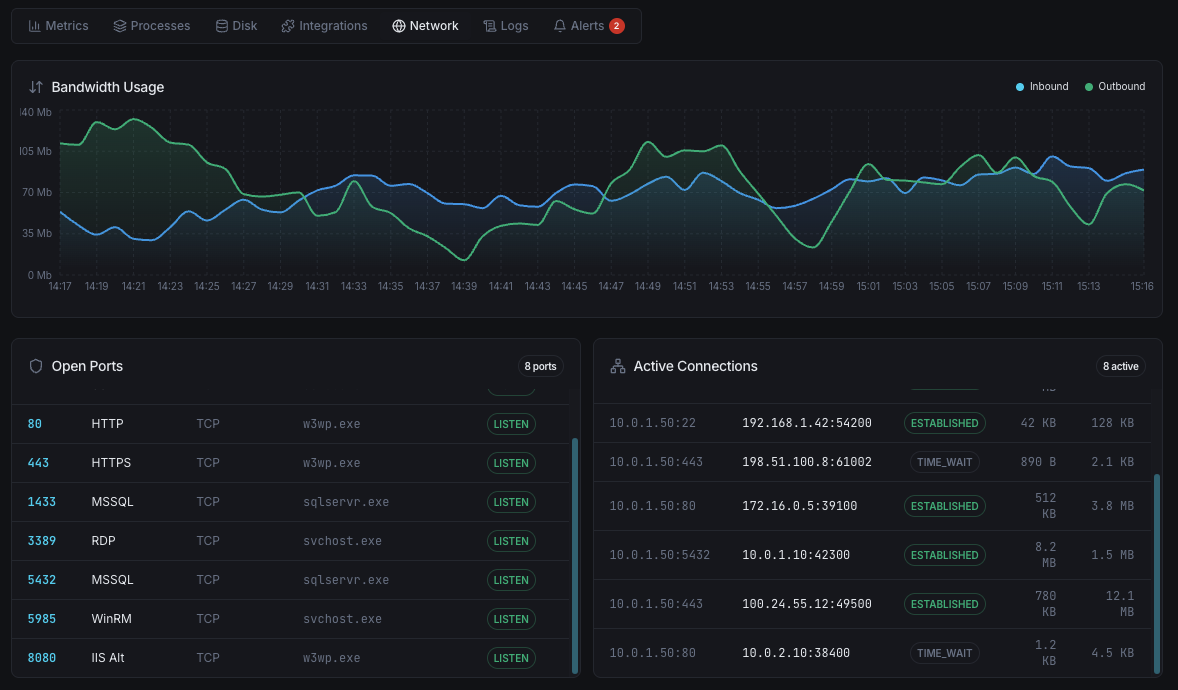Click the Bandwidth Usage arrows icon

pos(36,87)
